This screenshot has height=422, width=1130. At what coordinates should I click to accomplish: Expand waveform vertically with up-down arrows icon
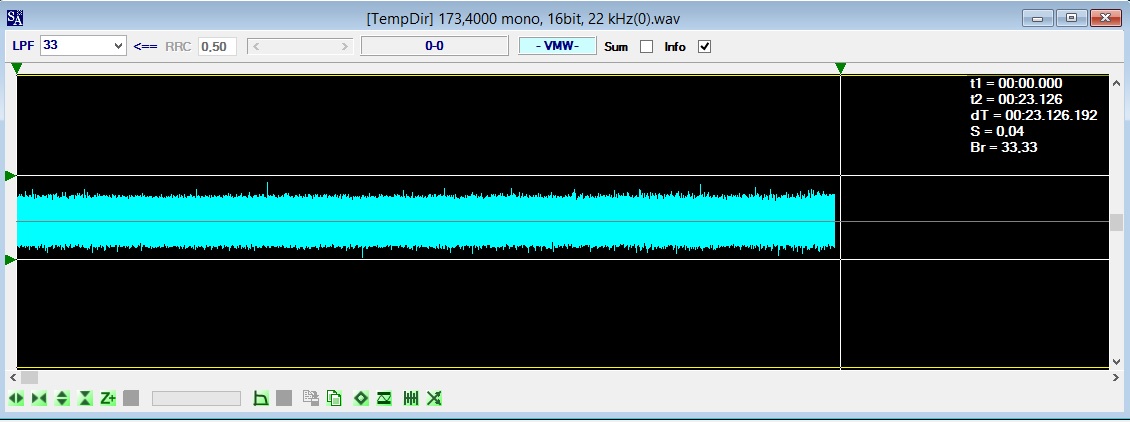tap(62, 398)
